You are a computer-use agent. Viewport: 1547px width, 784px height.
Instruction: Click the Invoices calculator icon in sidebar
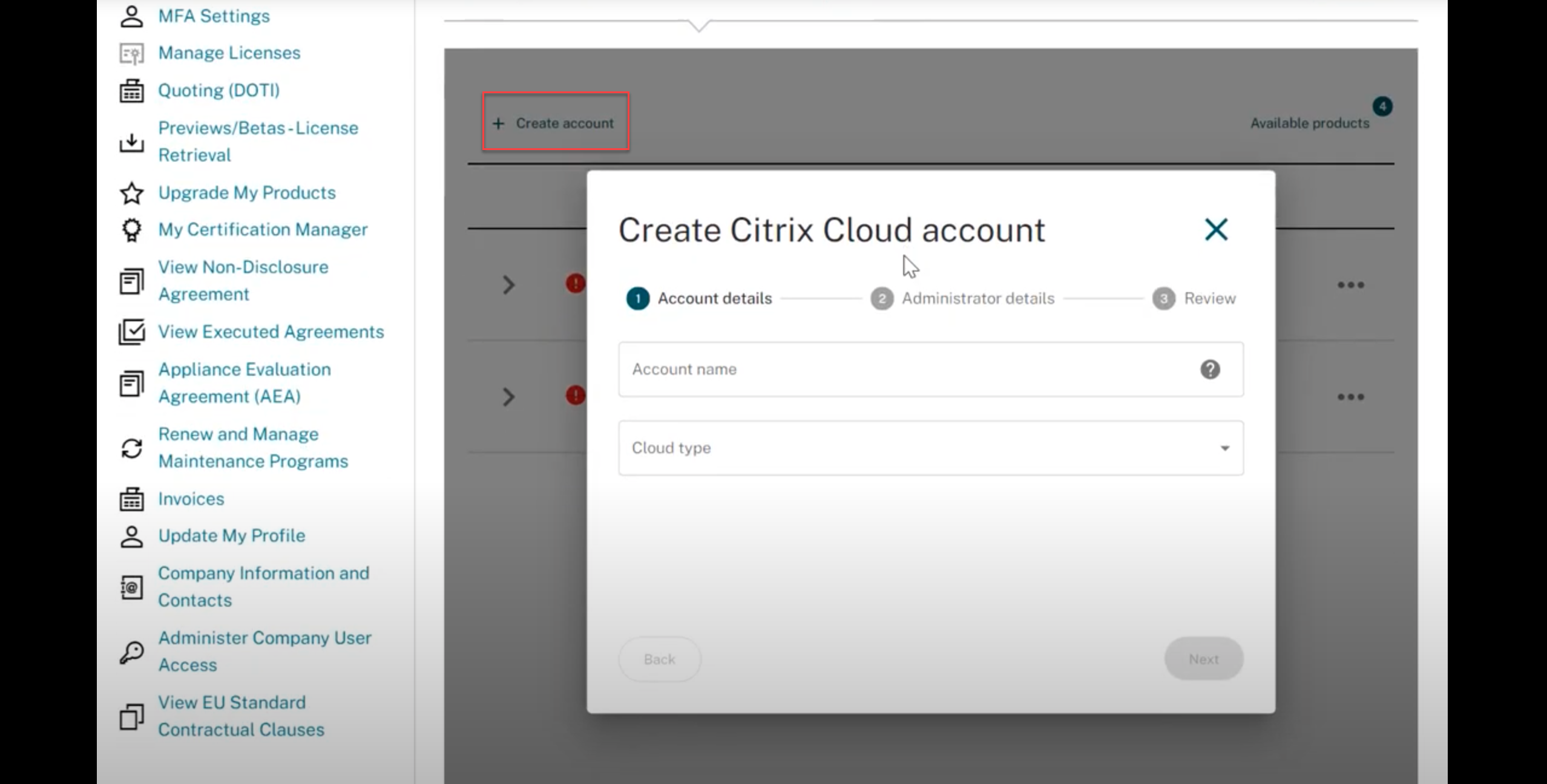[x=131, y=499]
